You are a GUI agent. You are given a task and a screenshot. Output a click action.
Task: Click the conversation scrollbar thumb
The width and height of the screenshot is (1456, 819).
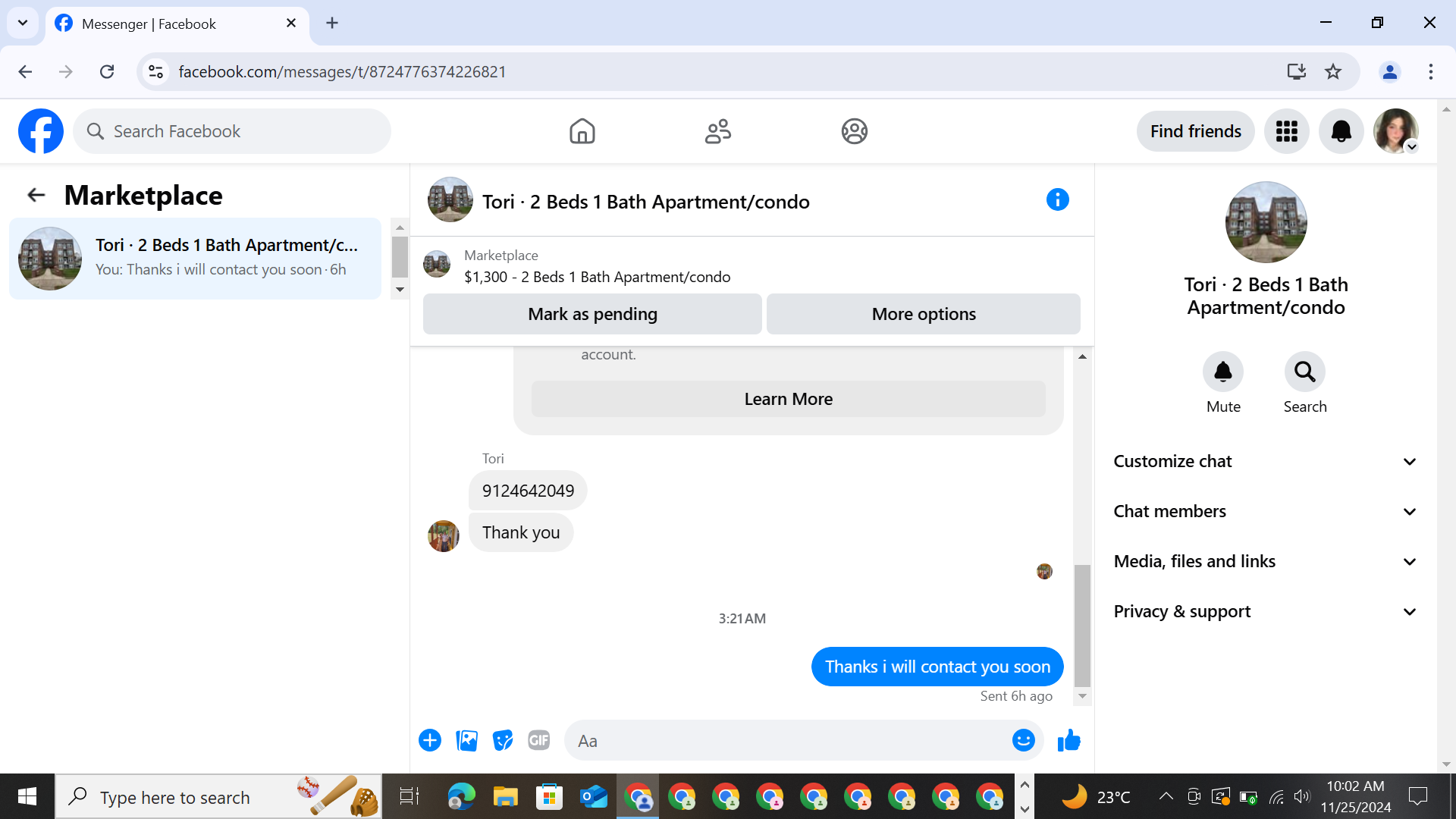click(1082, 625)
